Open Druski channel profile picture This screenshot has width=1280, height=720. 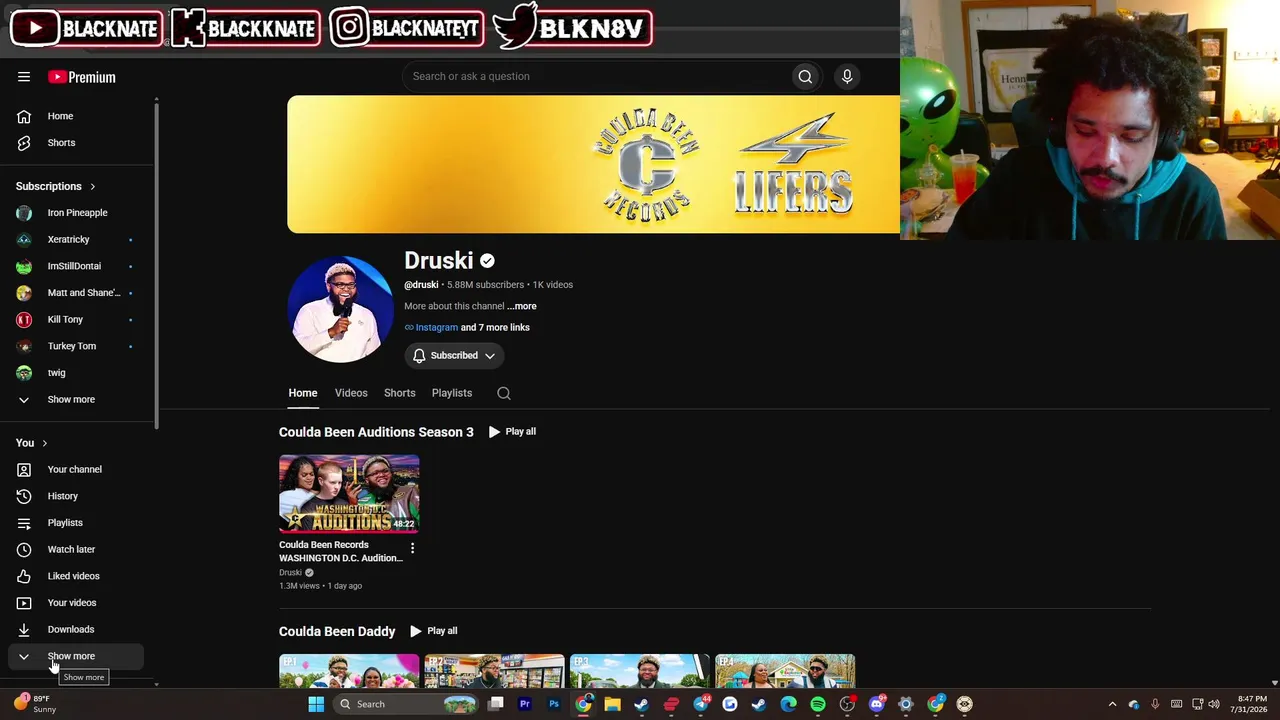(341, 309)
